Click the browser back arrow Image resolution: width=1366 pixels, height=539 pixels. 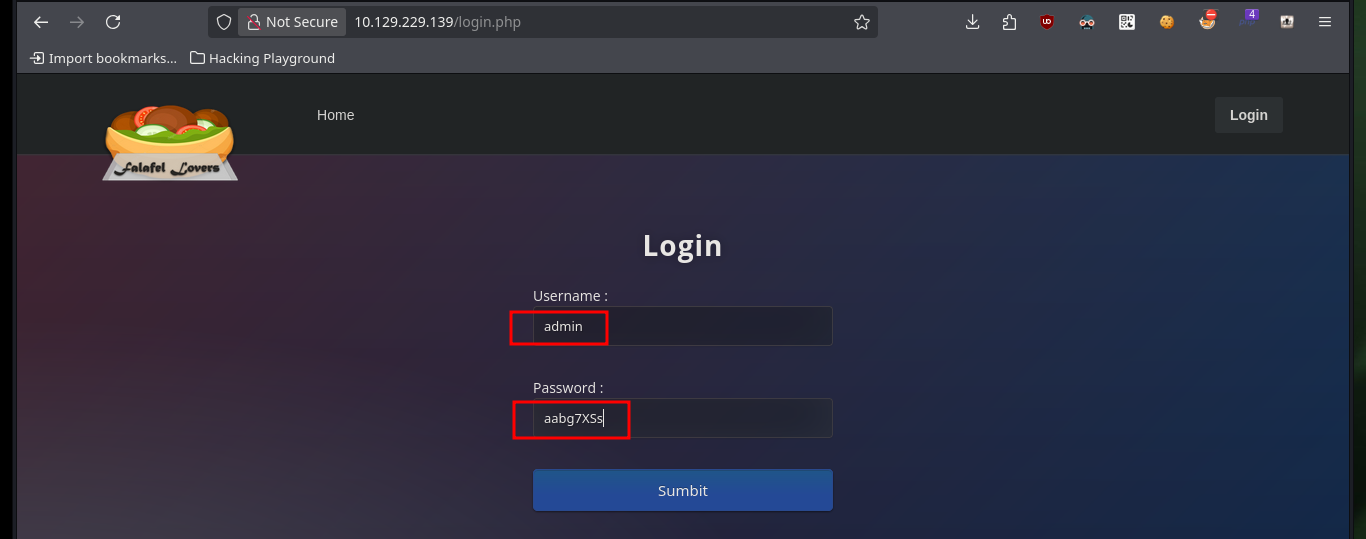41,22
